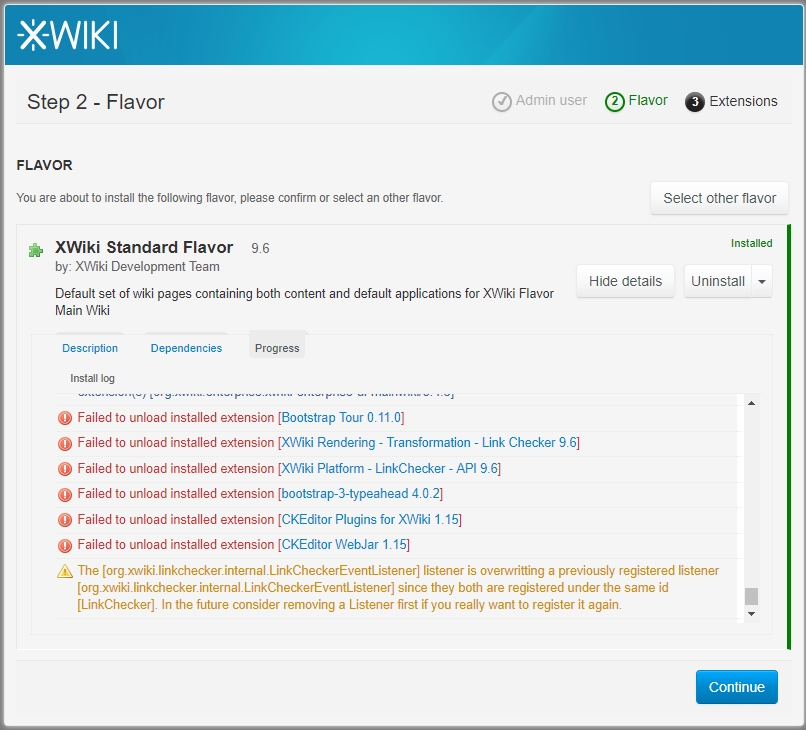The image size is (806, 730).
Task: Click the Extensions step number 3 icon
Action: [x=694, y=102]
